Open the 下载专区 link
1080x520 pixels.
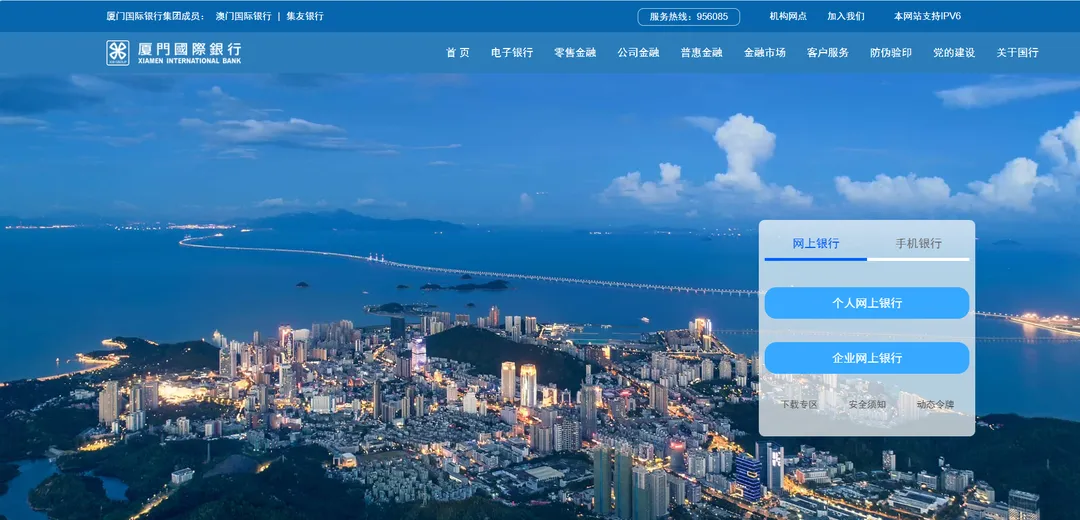pyautogui.click(x=799, y=404)
